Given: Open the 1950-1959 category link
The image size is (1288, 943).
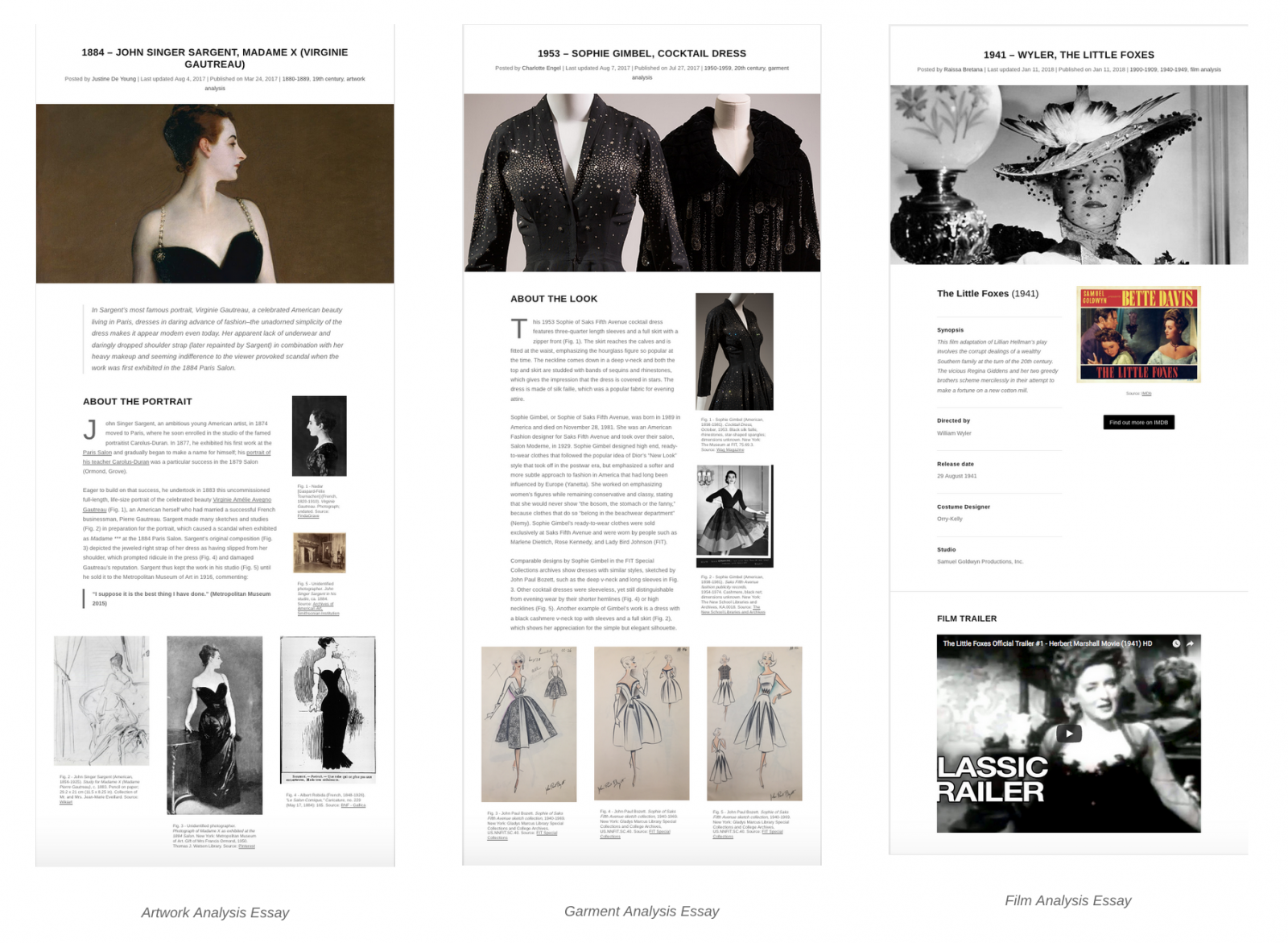Looking at the screenshot, I should [x=717, y=68].
